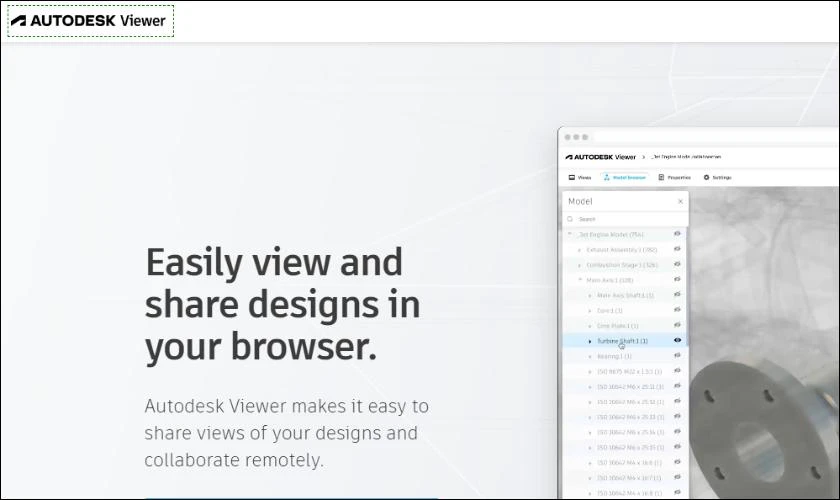Toggle visibility eye for Main Axis:1
Image resolution: width=840 pixels, height=500 pixels.
click(x=677, y=280)
